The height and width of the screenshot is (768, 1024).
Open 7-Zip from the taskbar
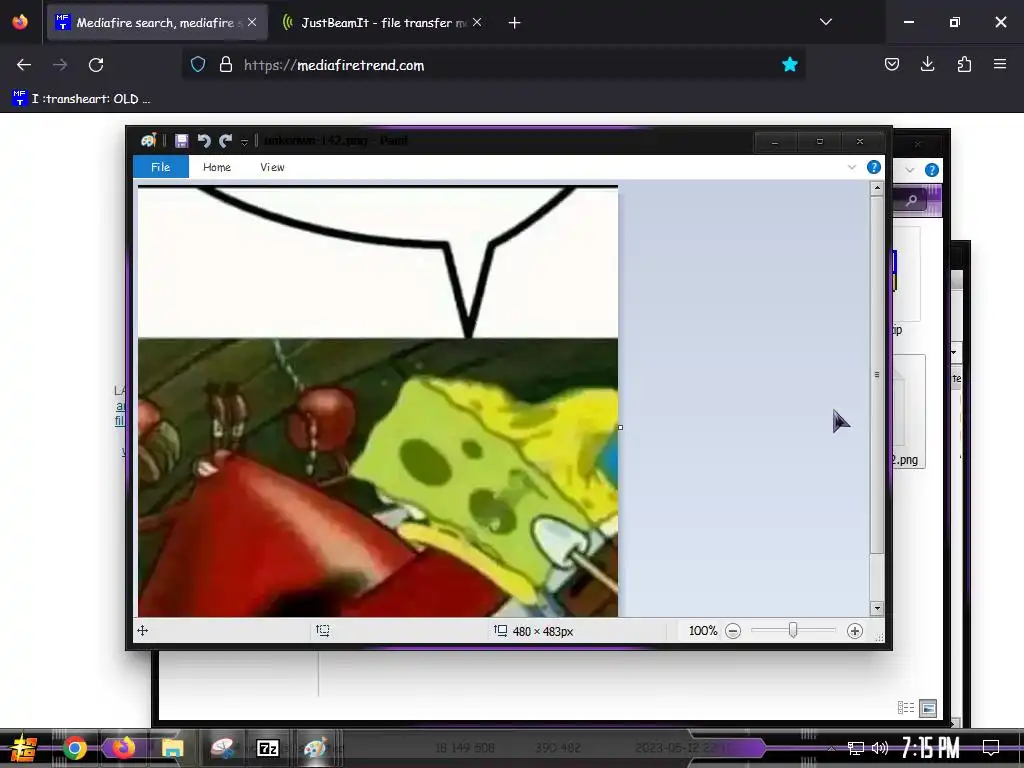pos(268,748)
